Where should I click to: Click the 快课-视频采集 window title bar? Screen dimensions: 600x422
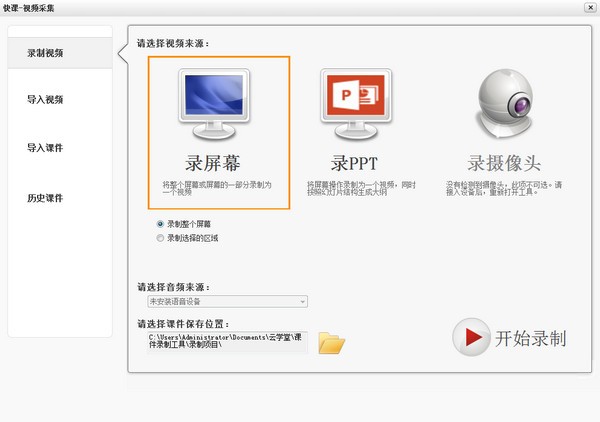point(300,9)
